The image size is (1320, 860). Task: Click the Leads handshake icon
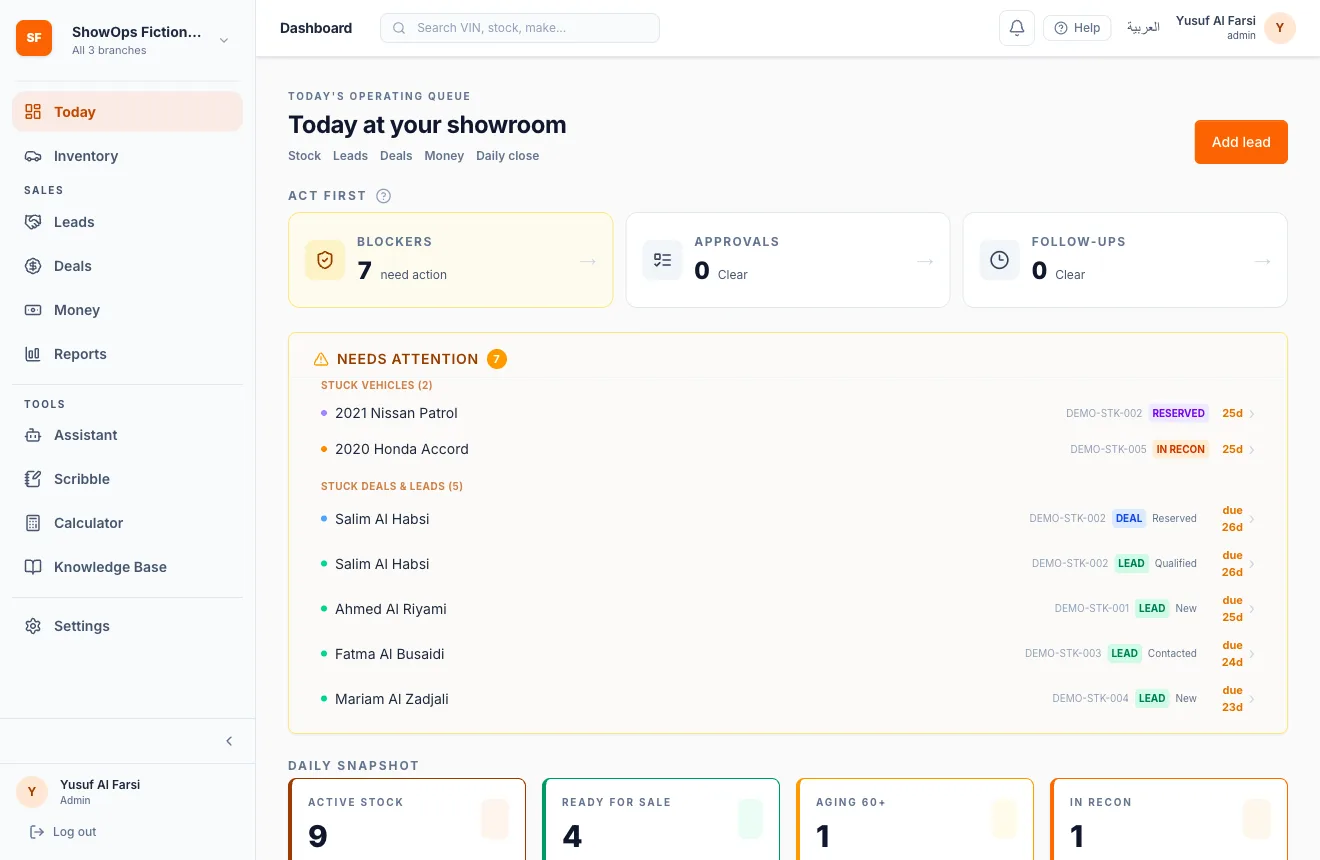pyautogui.click(x=33, y=222)
